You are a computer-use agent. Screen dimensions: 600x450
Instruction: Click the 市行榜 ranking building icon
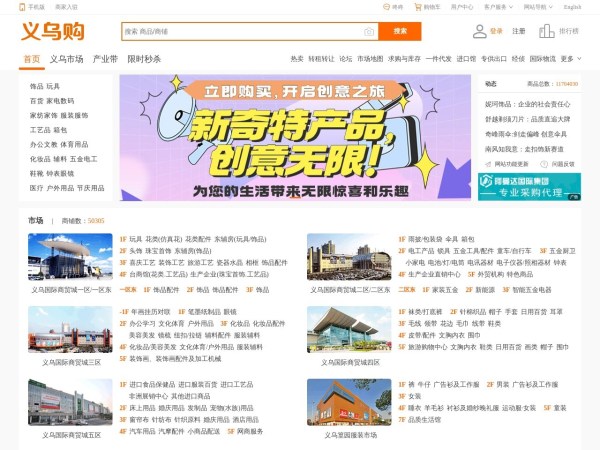pos(547,31)
